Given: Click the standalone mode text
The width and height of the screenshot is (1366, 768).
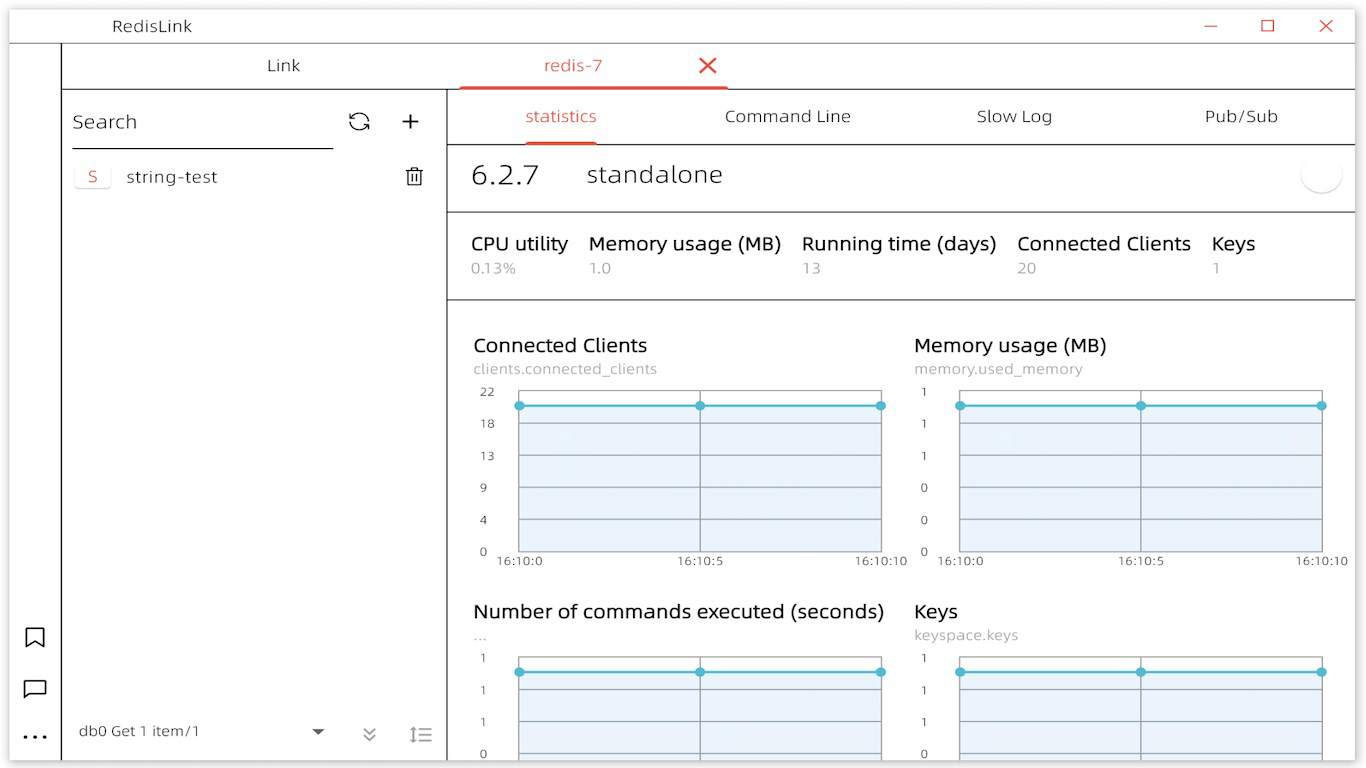Looking at the screenshot, I should tap(654, 175).
